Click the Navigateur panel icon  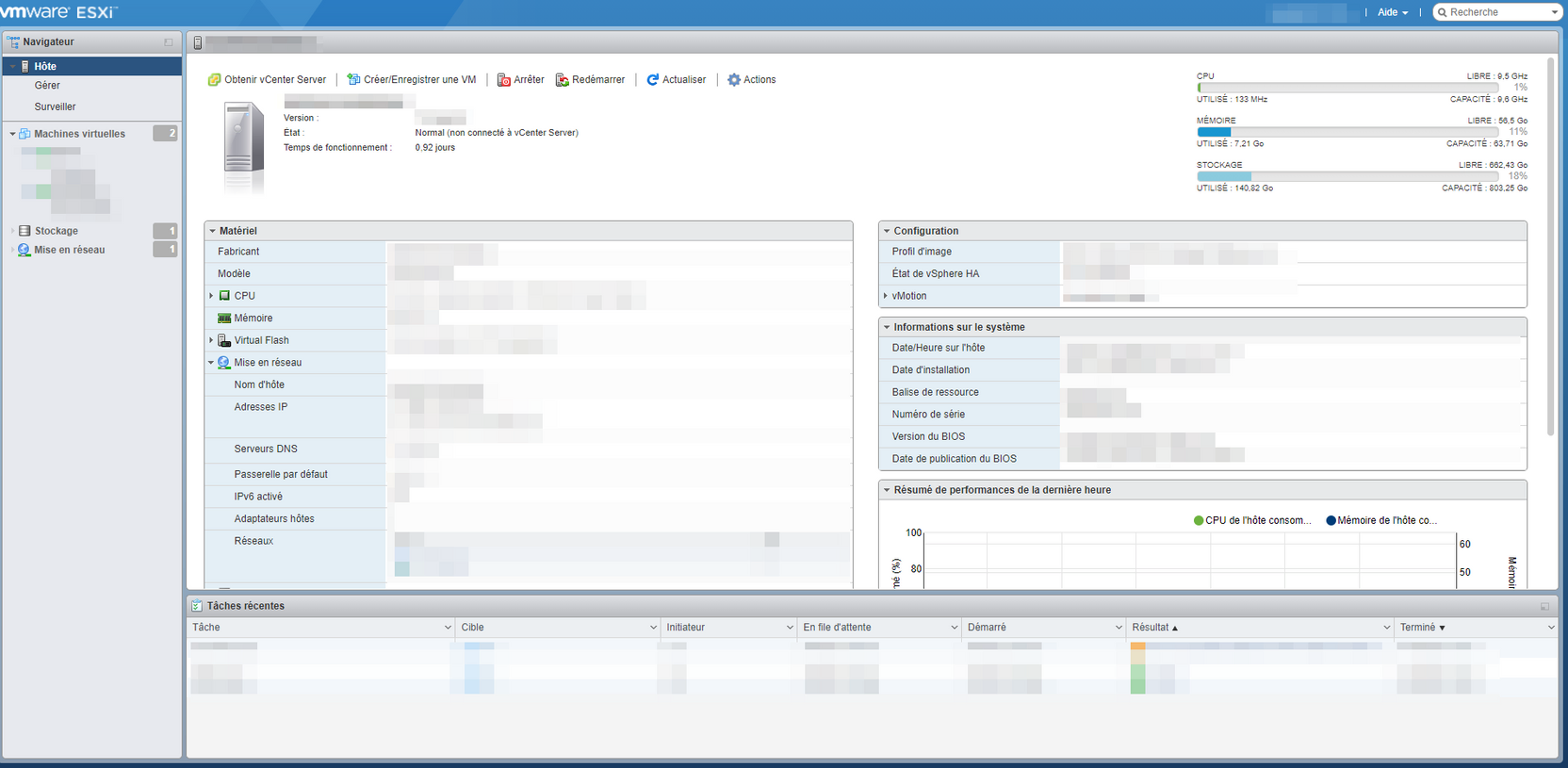click(x=13, y=42)
